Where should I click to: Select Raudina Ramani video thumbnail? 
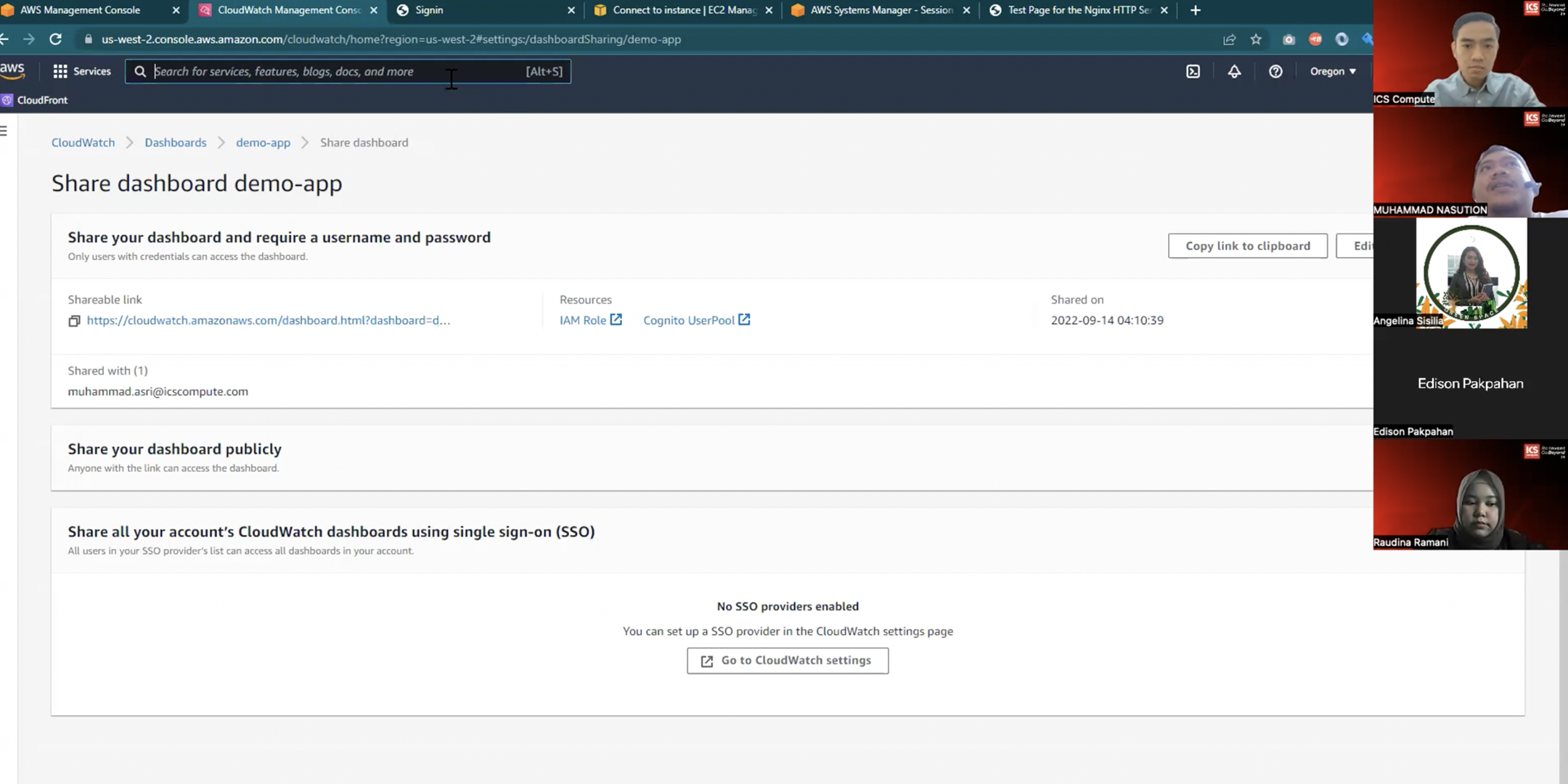click(x=1471, y=495)
